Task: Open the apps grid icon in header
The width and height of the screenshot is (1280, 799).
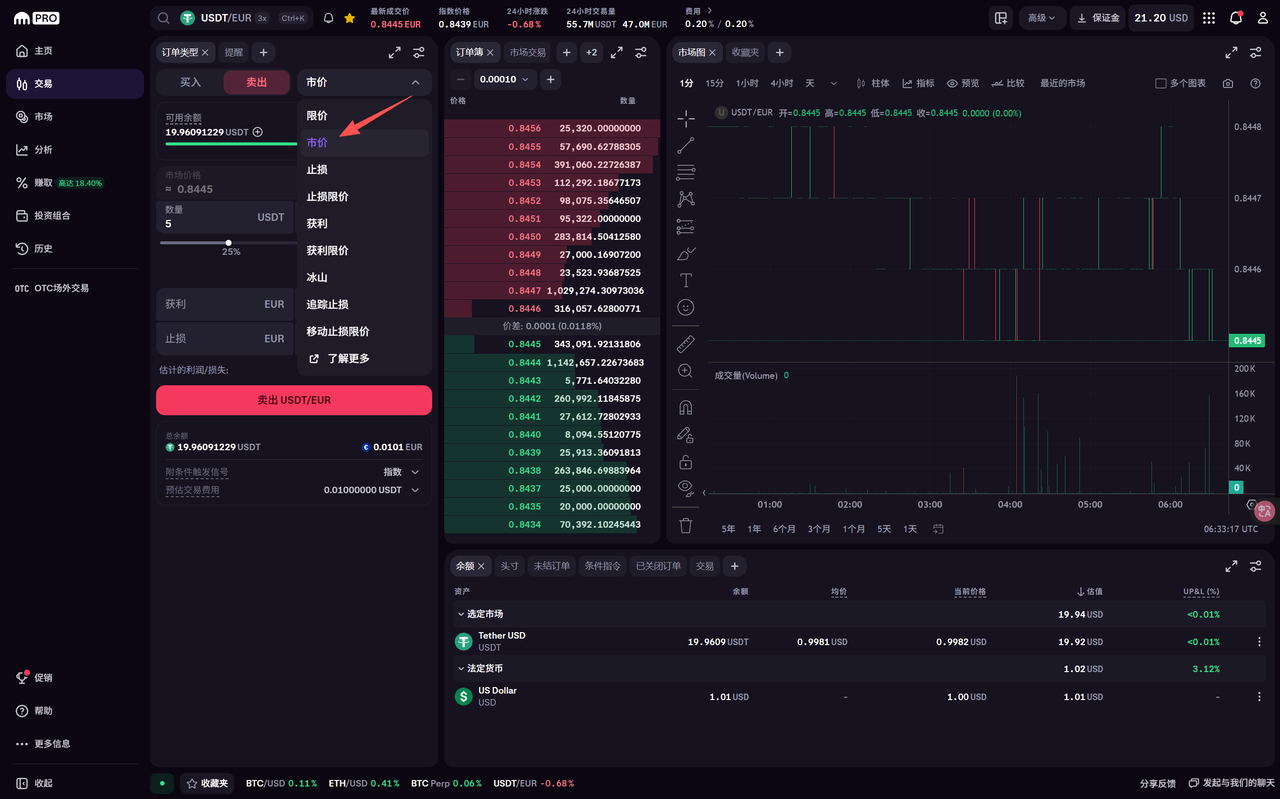Action: (x=1209, y=18)
